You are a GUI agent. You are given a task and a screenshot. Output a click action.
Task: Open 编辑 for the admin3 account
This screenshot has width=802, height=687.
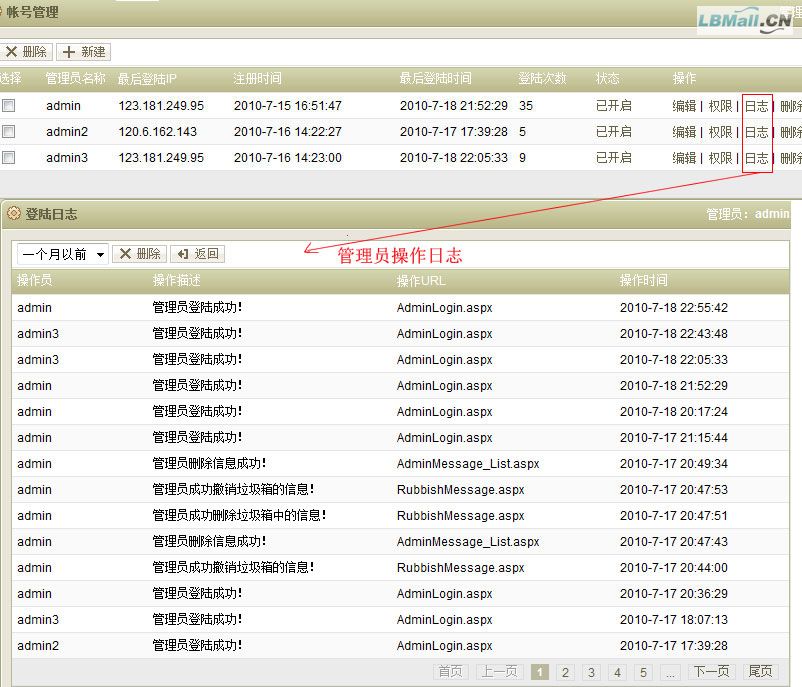pyautogui.click(x=684, y=158)
